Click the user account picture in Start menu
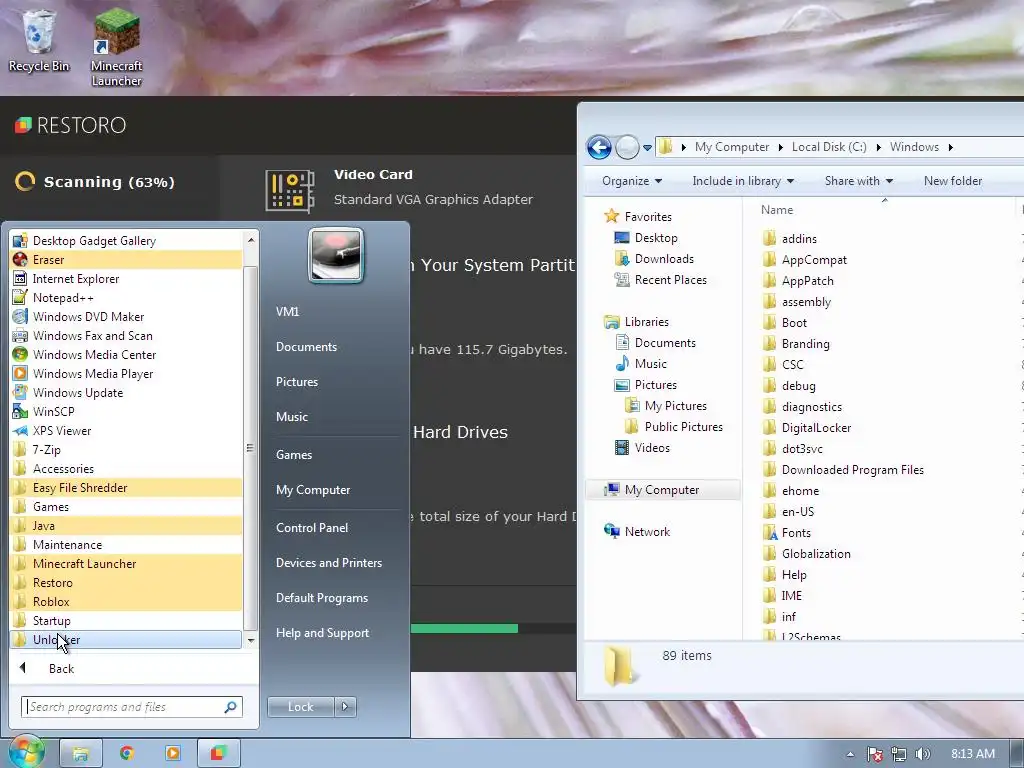The width and height of the screenshot is (1024, 768). (336, 255)
